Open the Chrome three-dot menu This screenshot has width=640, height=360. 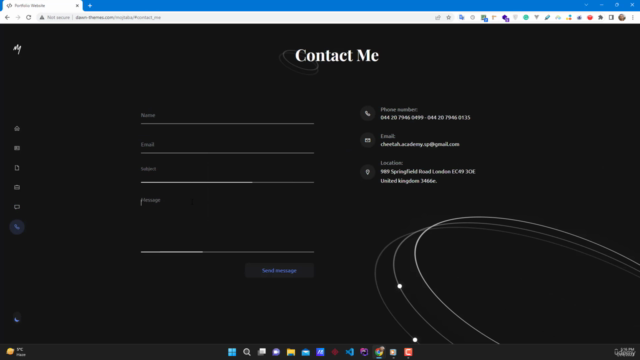click(x=633, y=17)
